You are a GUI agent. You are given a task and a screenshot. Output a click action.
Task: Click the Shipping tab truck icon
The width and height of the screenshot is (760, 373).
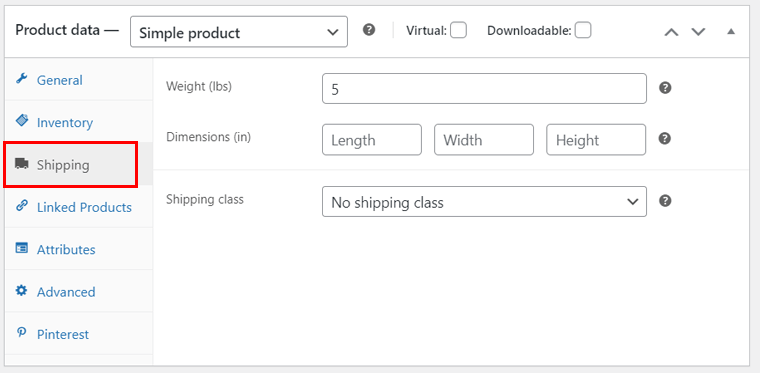21,164
